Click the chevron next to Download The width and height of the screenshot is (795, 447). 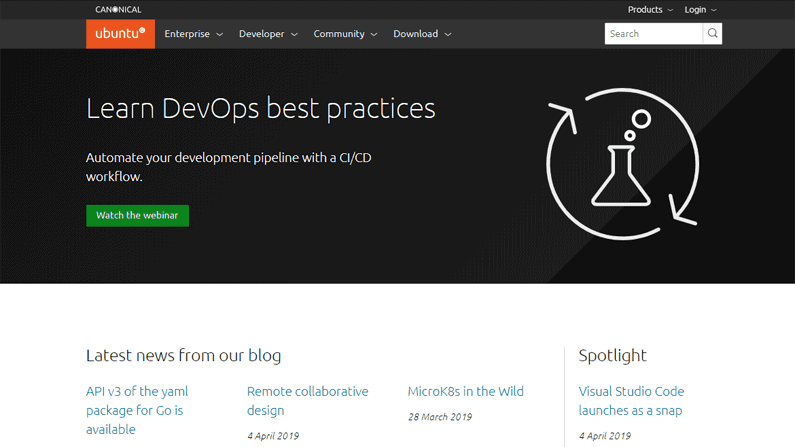pyautogui.click(x=448, y=34)
